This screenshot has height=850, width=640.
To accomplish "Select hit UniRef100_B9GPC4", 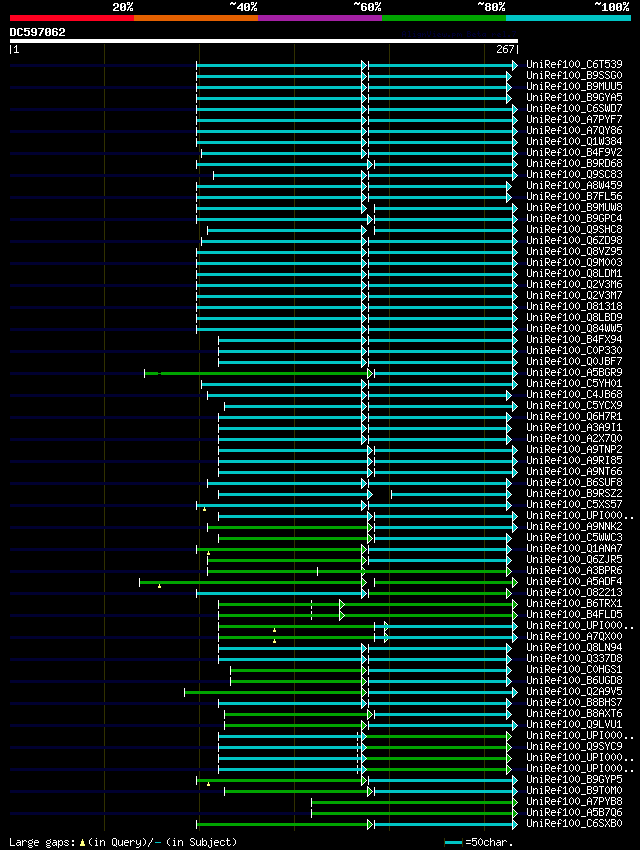I will point(574,218).
